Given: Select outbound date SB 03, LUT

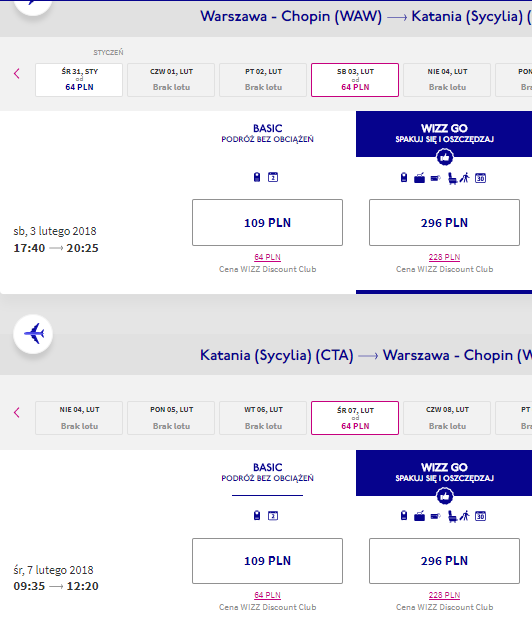Looking at the screenshot, I should [355, 80].
